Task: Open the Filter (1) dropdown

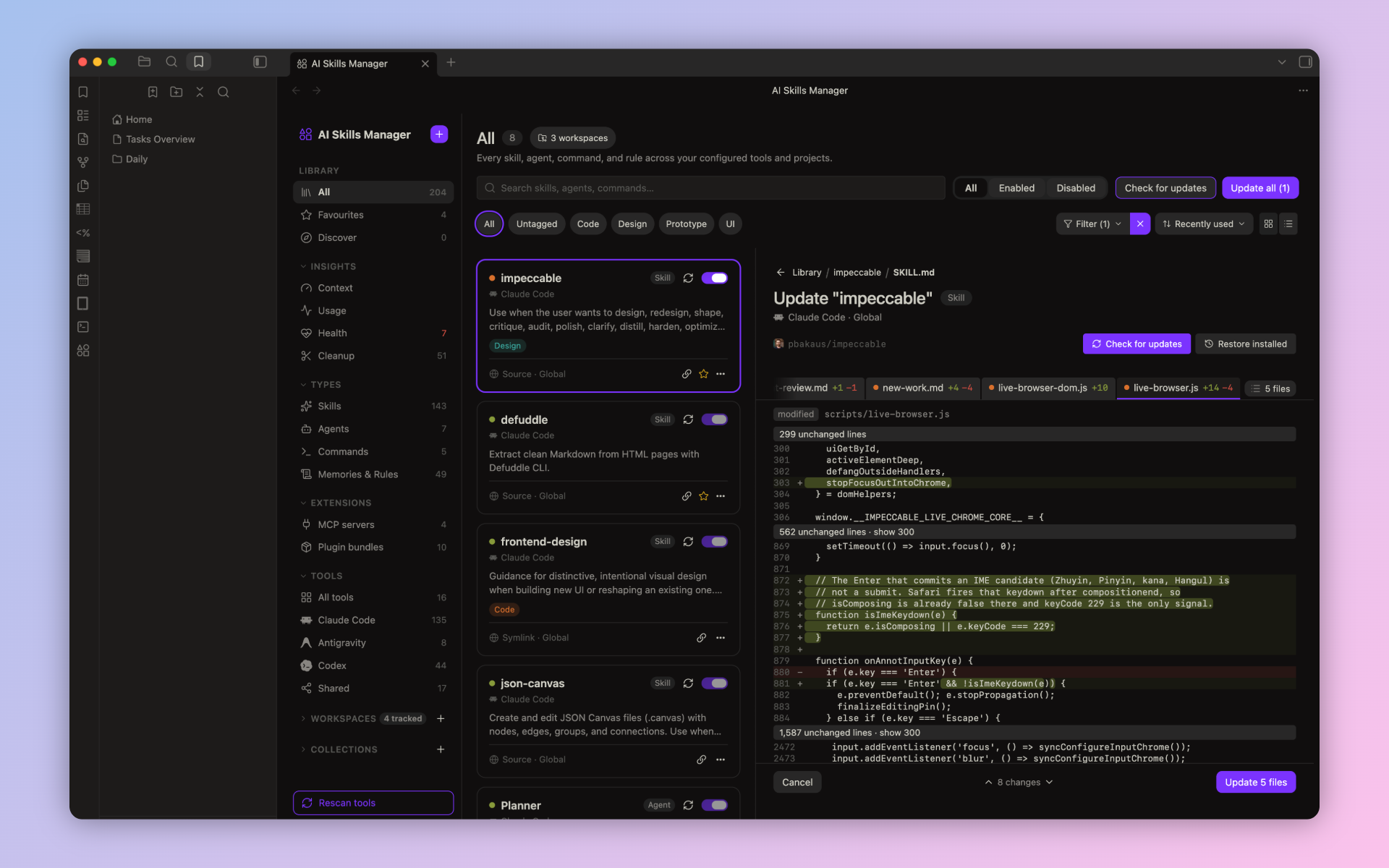Action: pyautogui.click(x=1092, y=224)
